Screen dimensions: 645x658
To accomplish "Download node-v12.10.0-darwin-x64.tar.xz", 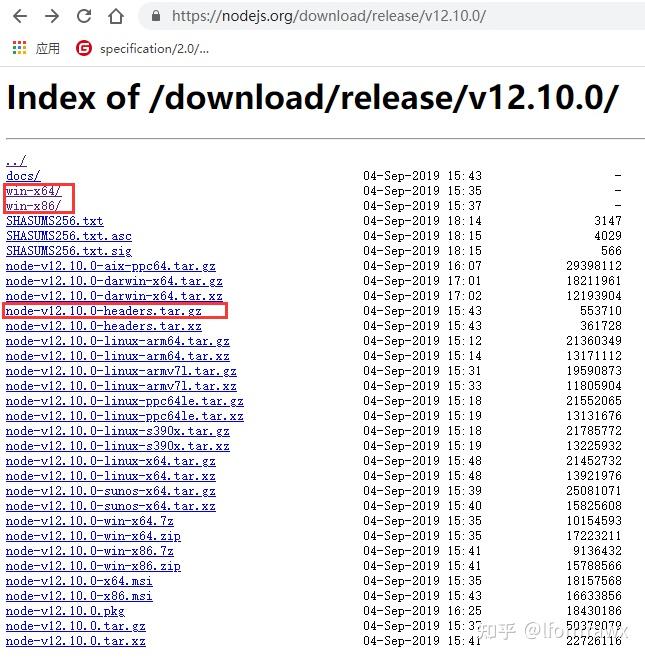I will tap(114, 296).
